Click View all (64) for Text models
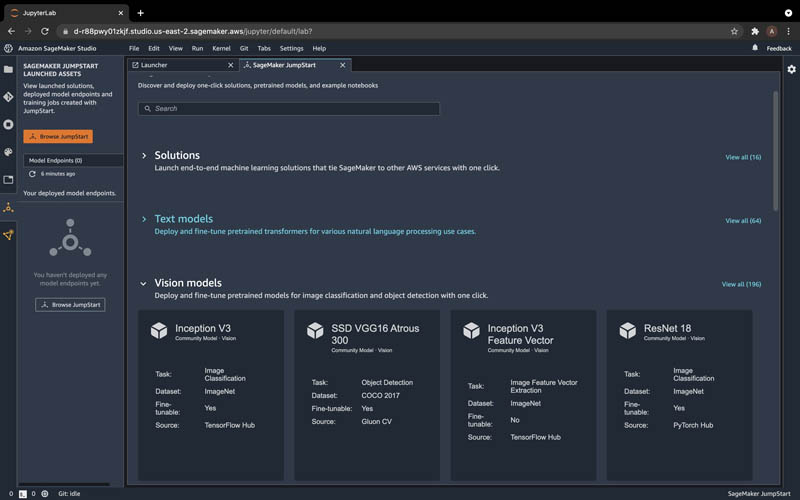The width and height of the screenshot is (800, 500). [743, 221]
